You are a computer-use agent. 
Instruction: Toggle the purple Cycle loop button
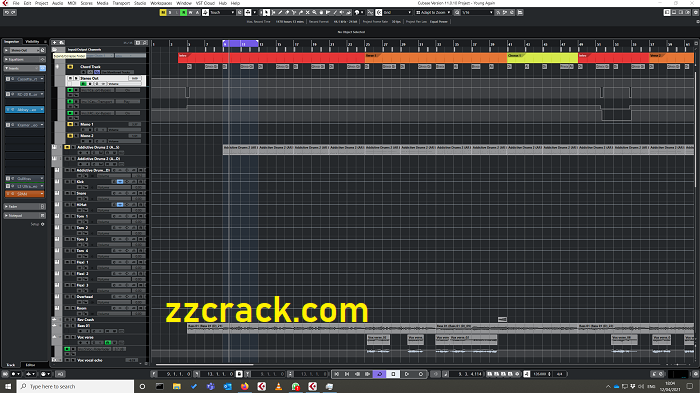click(x=379, y=374)
